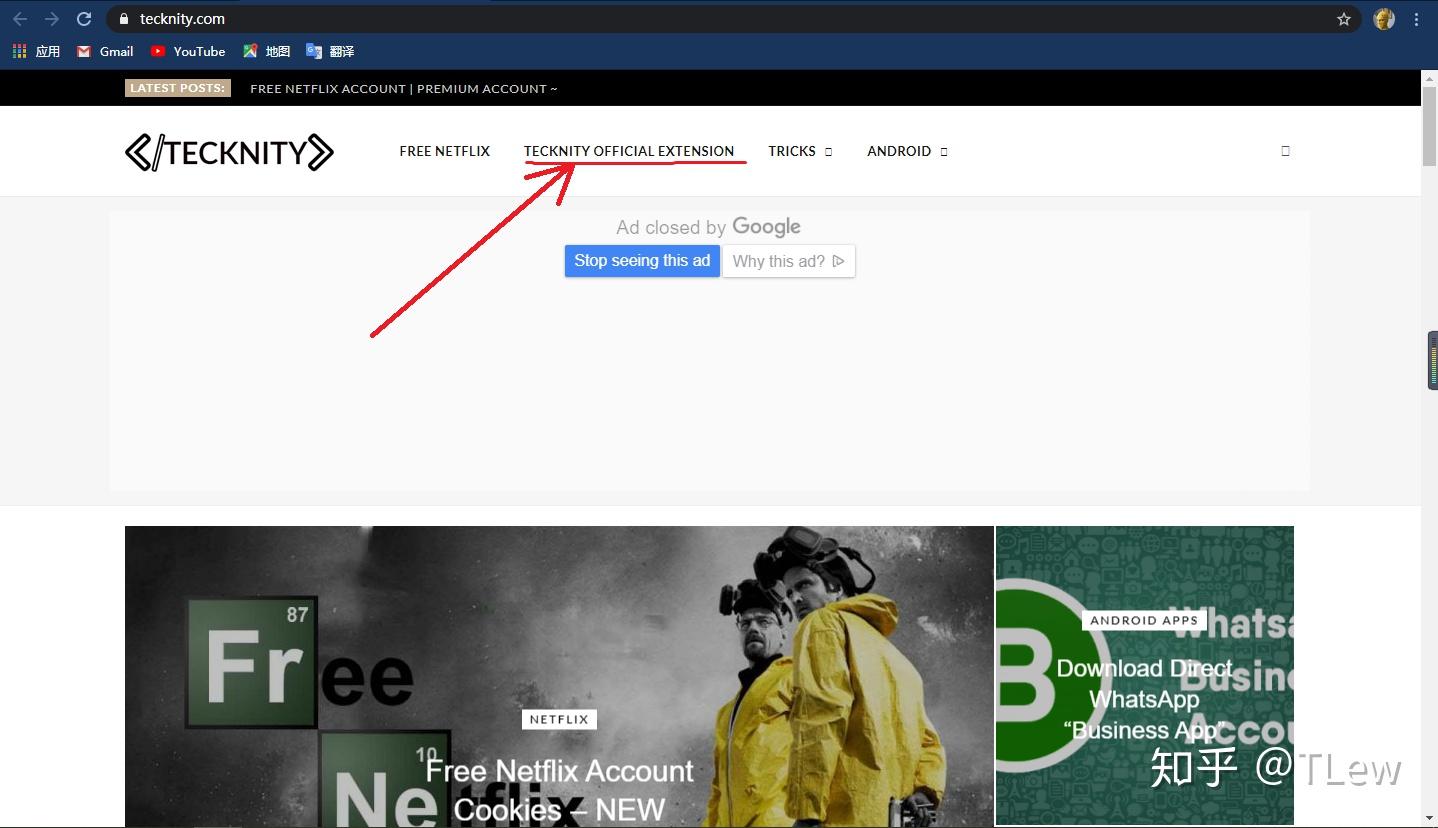Open the Breaking Bad featured image
The height and width of the screenshot is (828, 1438).
[559, 676]
